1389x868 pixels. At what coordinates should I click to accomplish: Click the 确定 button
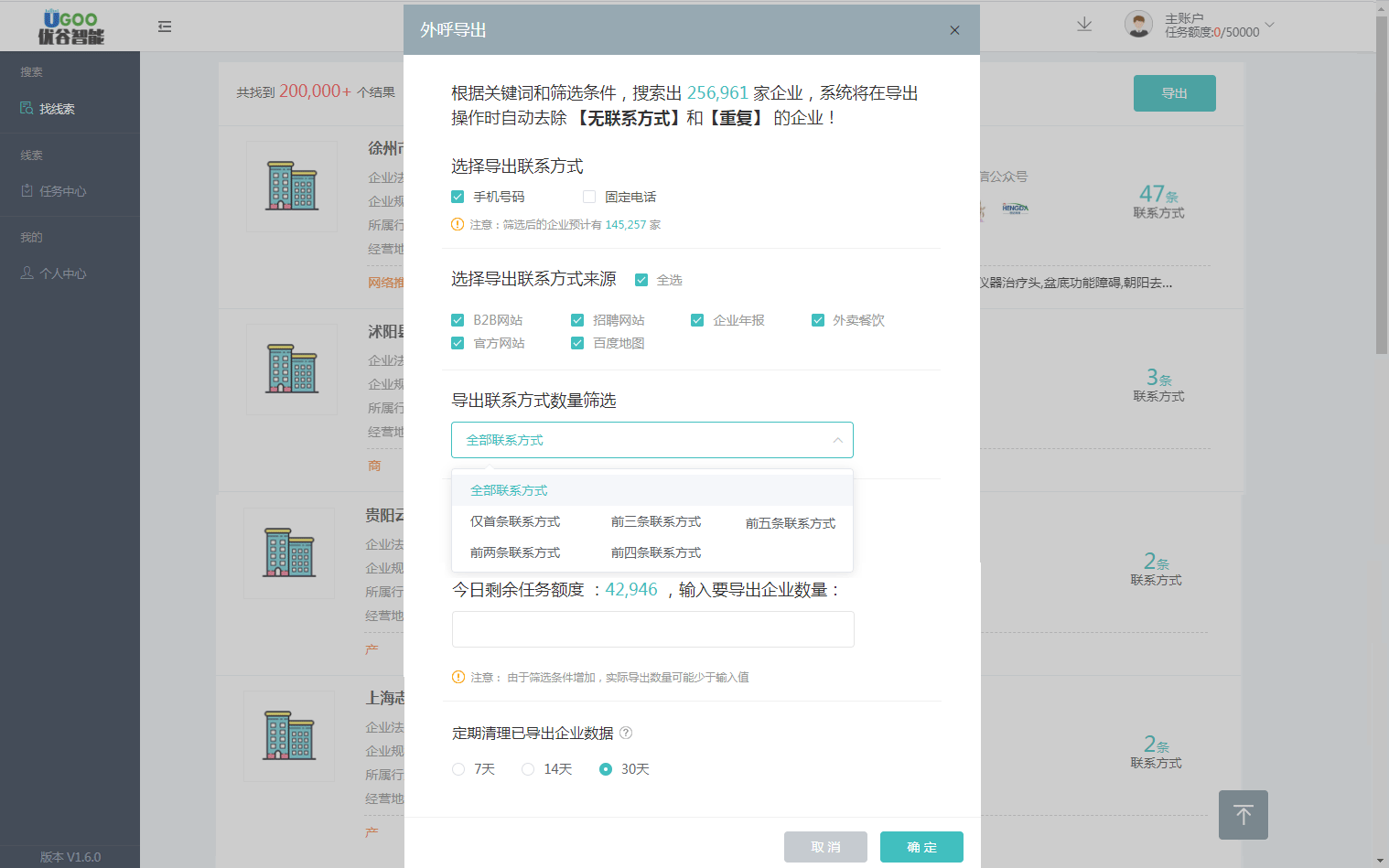pyautogui.click(x=921, y=847)
